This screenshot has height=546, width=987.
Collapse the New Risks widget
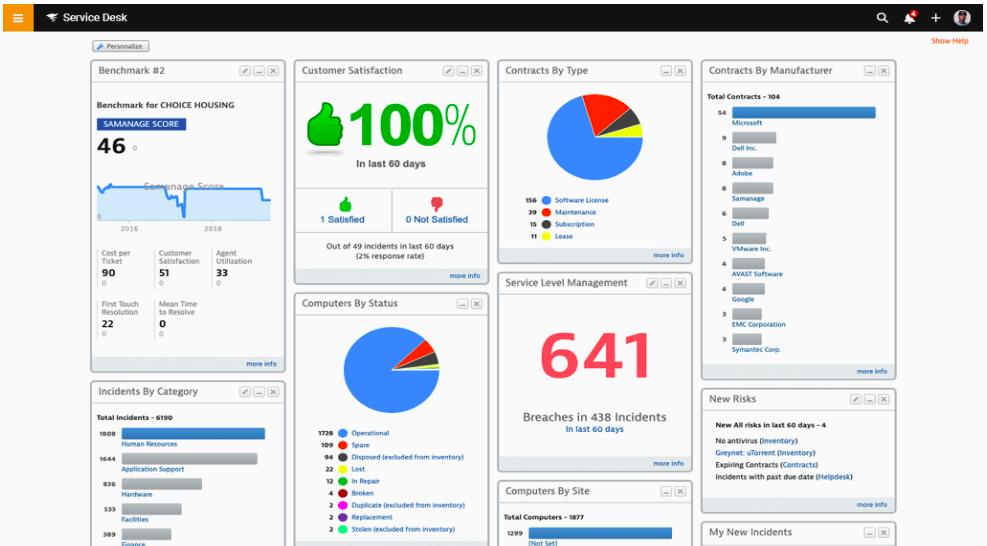(869, 399)
